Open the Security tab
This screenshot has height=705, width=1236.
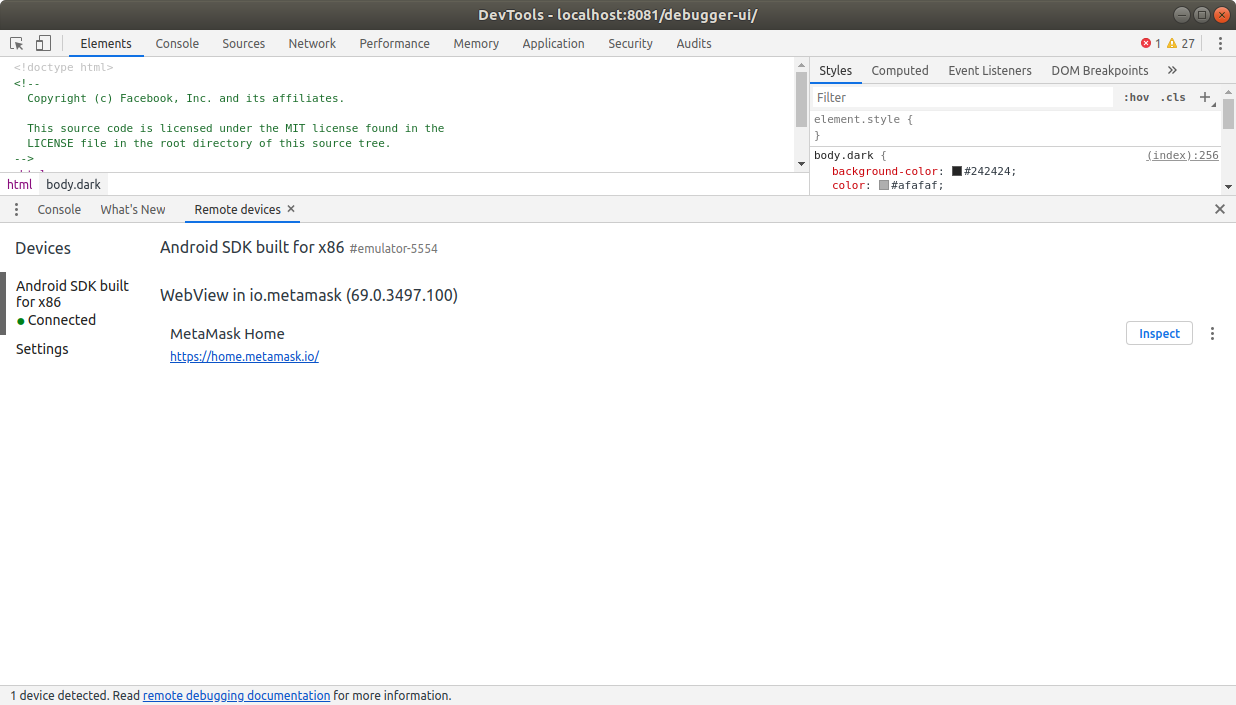tap(630, 43)
